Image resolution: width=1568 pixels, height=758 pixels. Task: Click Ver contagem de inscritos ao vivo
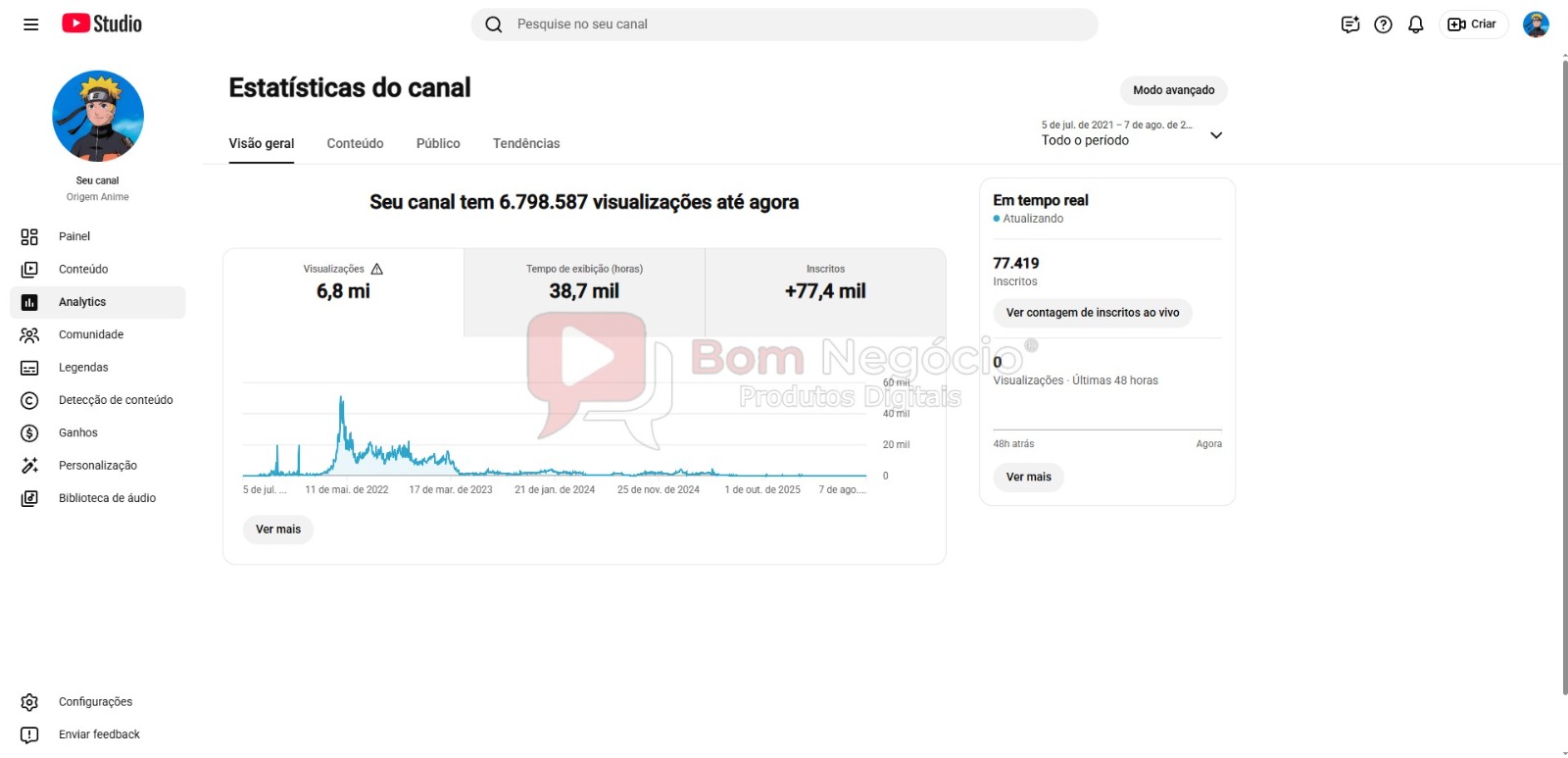click(x=1093, y=313)
